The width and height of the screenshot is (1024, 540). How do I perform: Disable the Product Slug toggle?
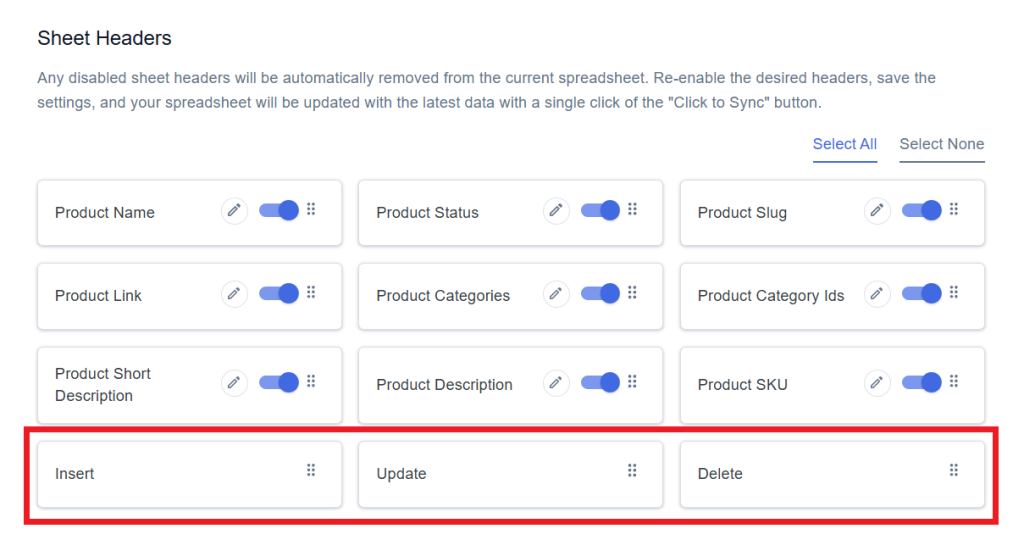921,210
